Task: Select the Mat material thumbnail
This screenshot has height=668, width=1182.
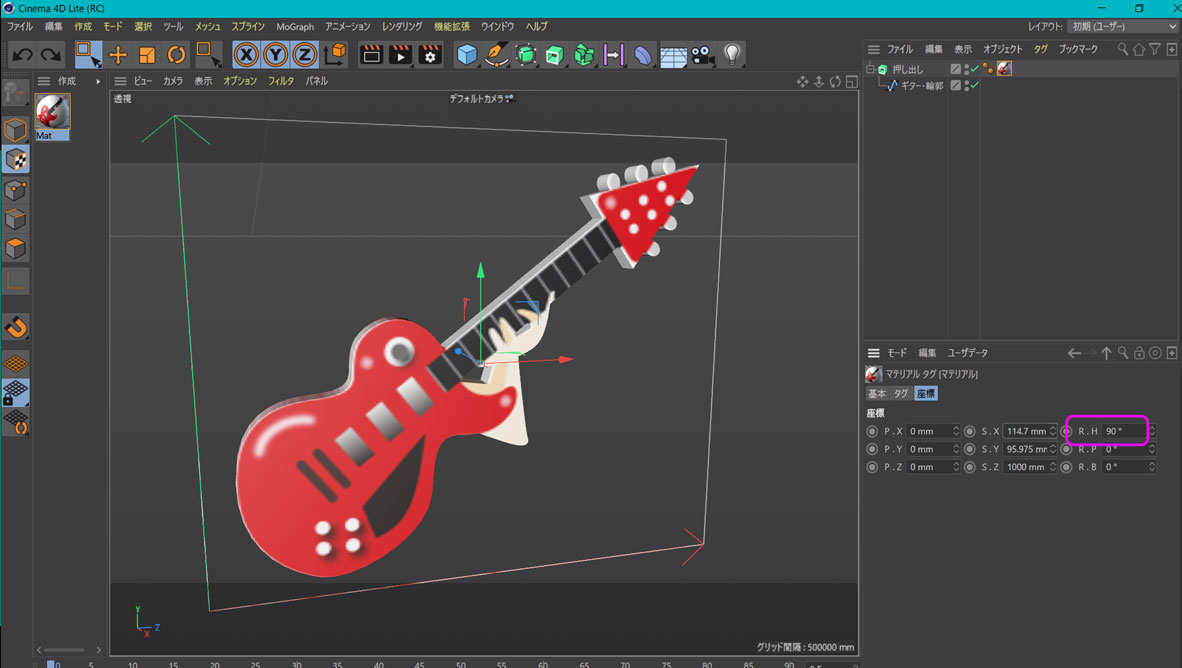Action: (x=53, y=112)
